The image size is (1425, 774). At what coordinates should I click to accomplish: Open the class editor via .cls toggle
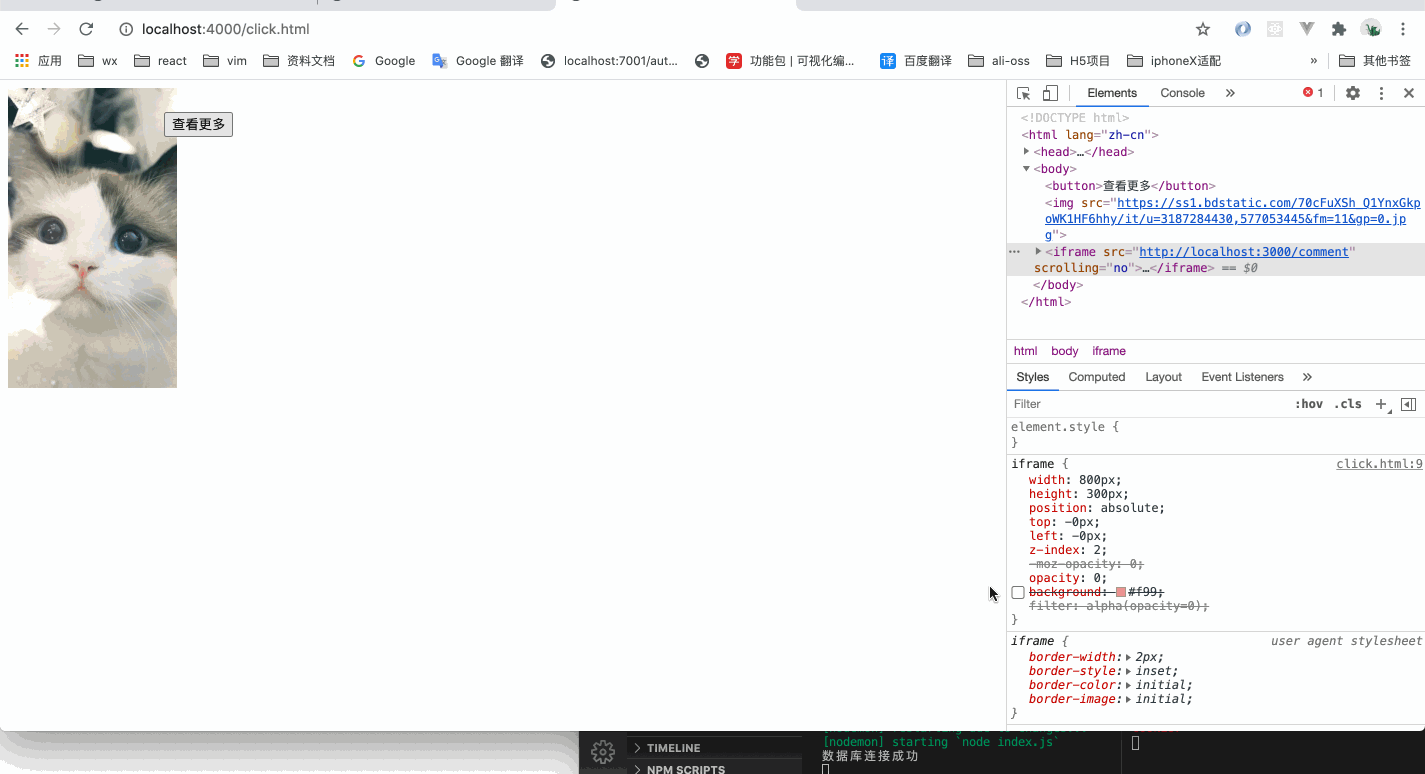[1347, 403]
